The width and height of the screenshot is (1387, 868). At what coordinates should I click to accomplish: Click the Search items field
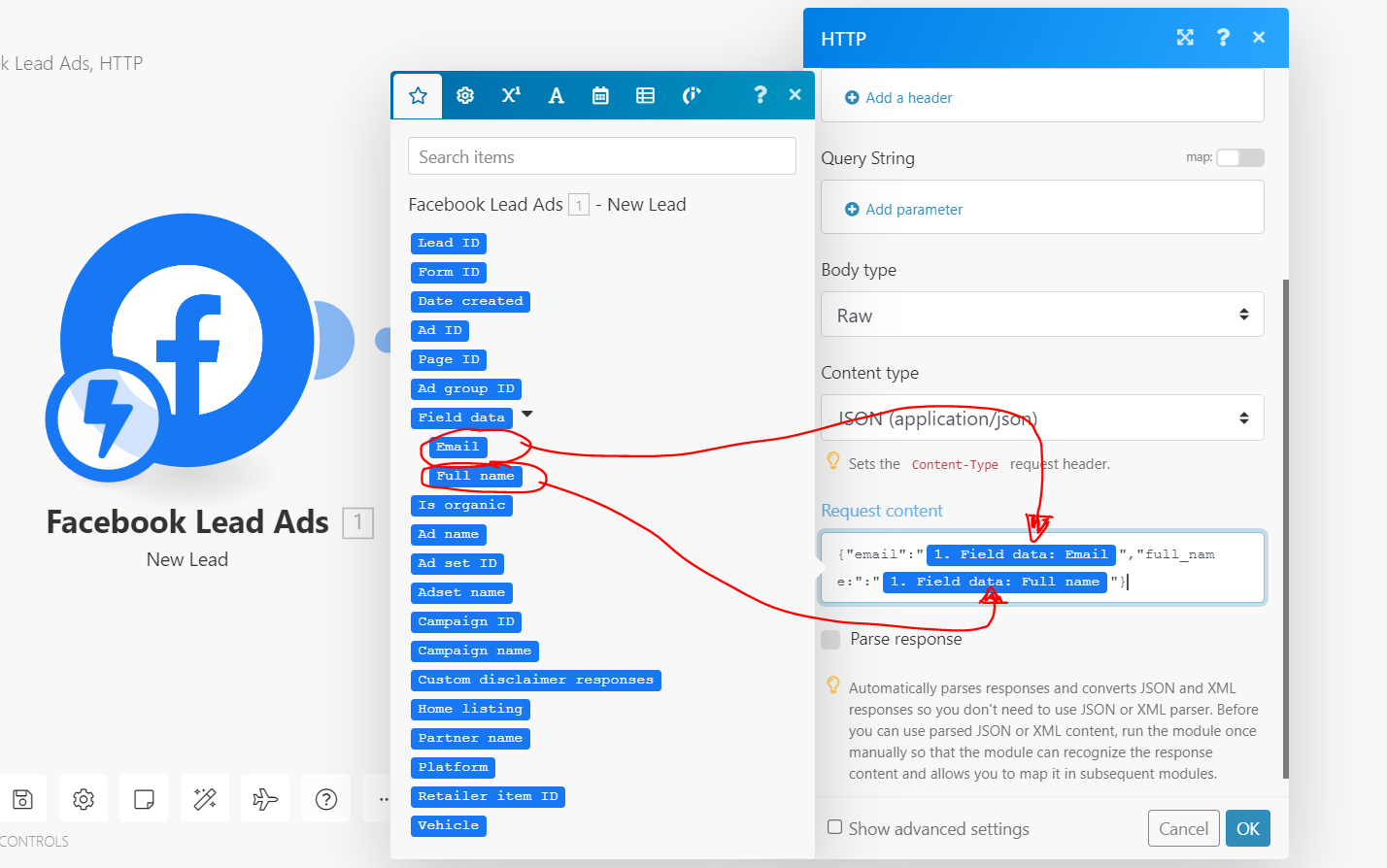[x=602, y=156]
